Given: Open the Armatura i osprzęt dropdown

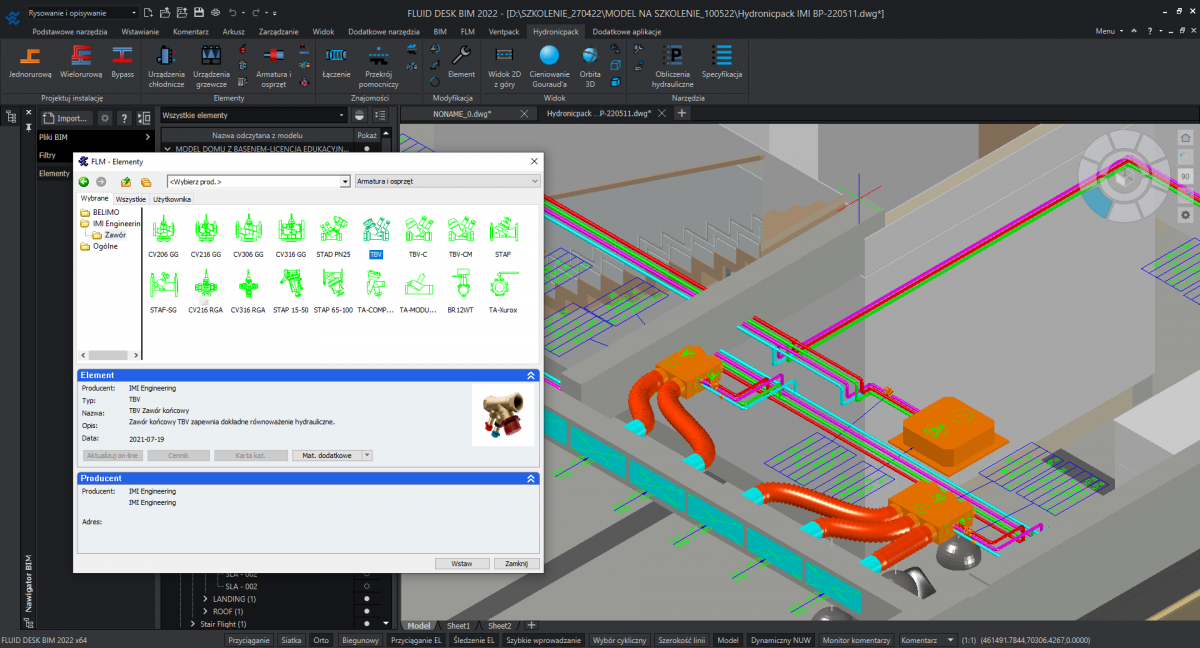Looking at the screenshot, I should tap(447, 181).
